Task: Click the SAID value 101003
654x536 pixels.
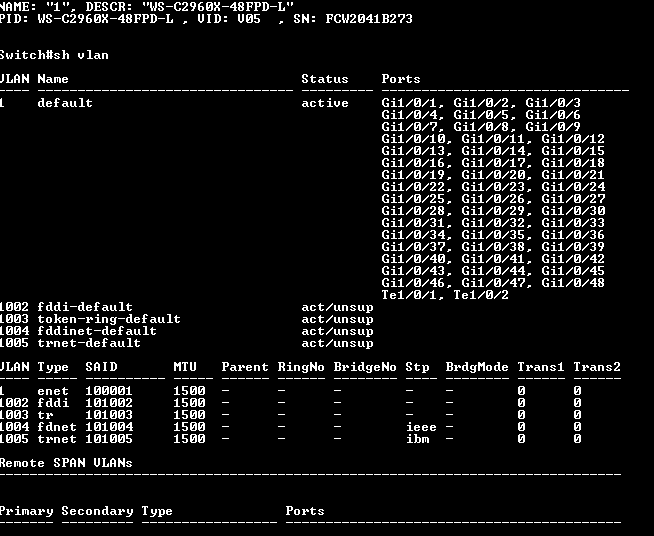Action: [109, 415]
